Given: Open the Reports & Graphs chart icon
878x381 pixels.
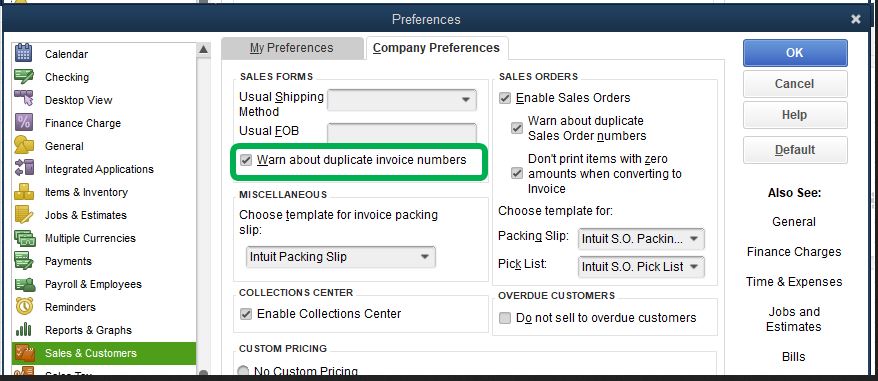Looking at the screenshot, I should [x=24, y=329].
